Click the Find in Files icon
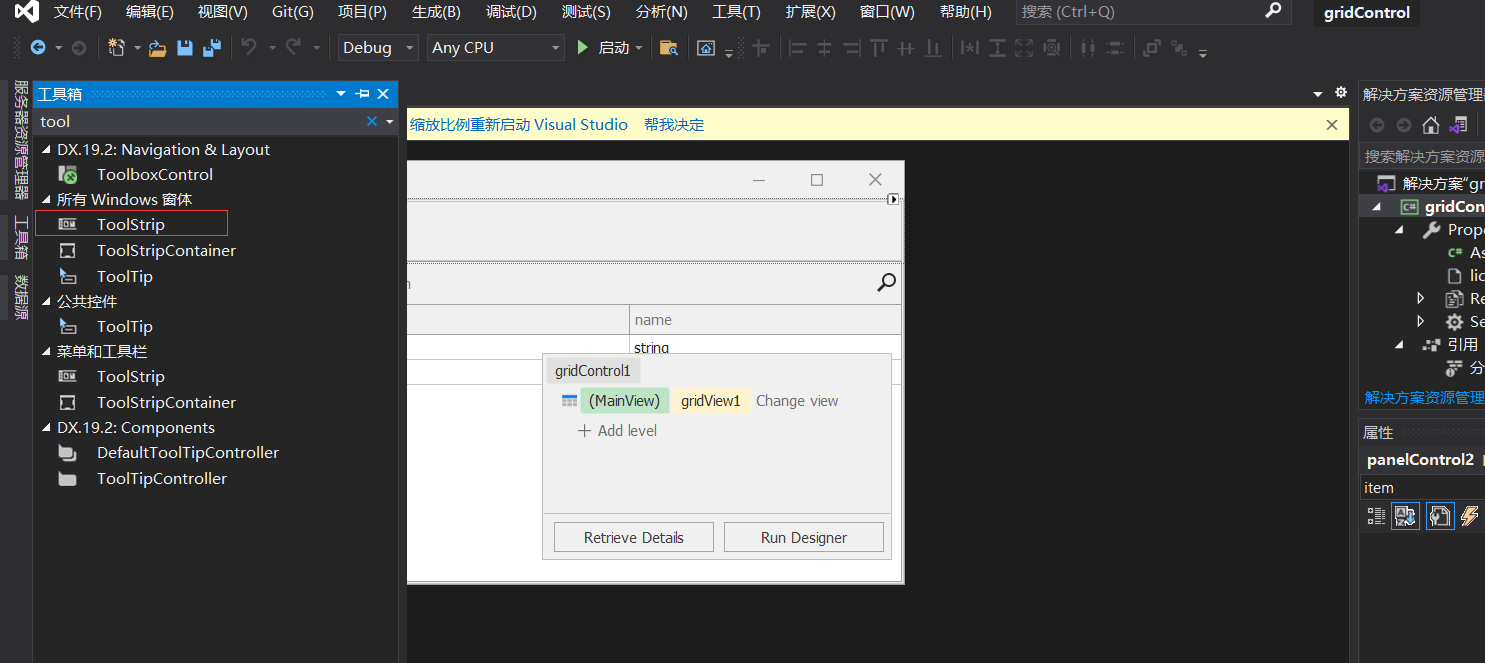The height and width of the screenshot is (663, 1485). pyautogui.click(x=668, y=47)
